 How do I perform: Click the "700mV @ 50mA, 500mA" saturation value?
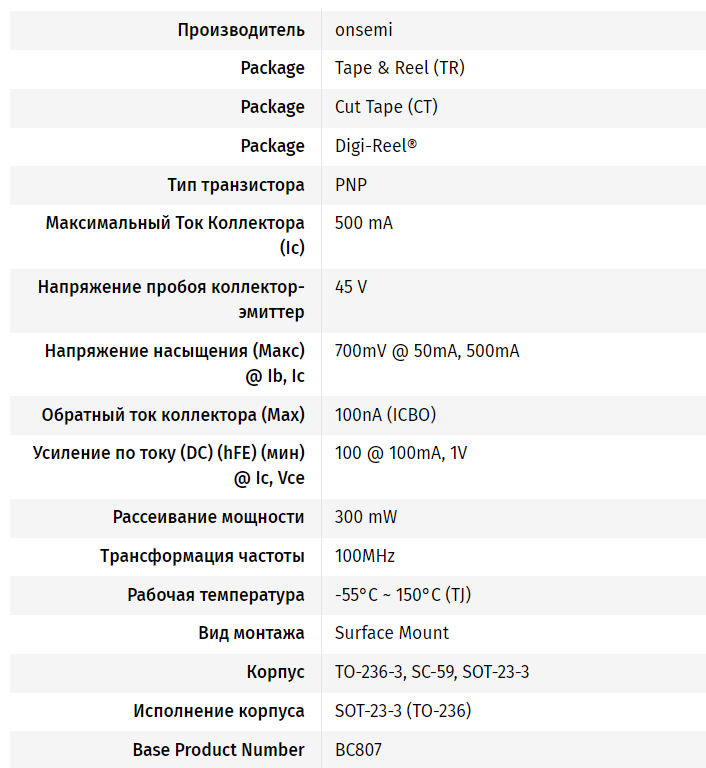click(x=427, y=351)
